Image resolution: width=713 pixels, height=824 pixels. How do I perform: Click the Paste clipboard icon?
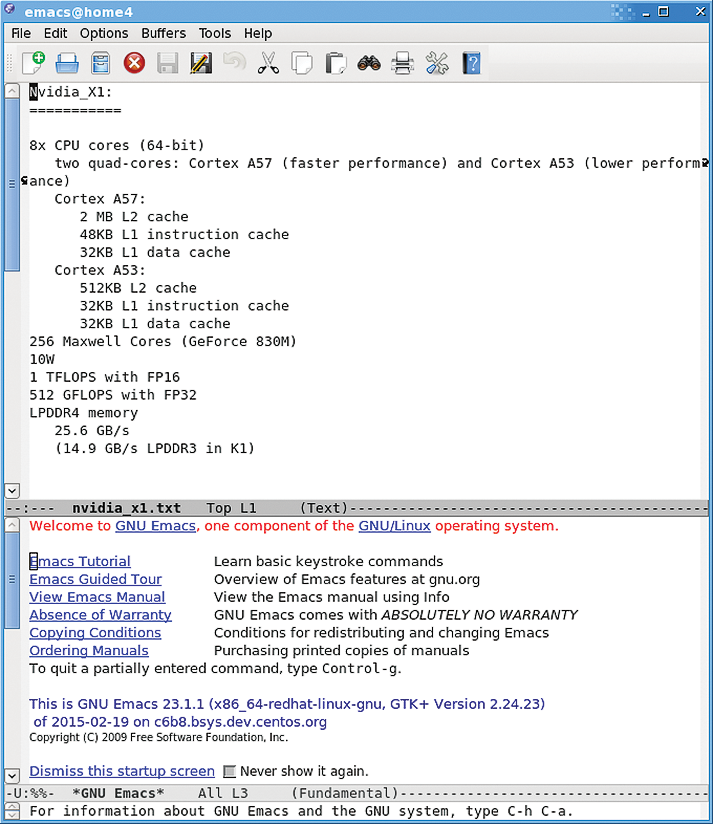336,64
